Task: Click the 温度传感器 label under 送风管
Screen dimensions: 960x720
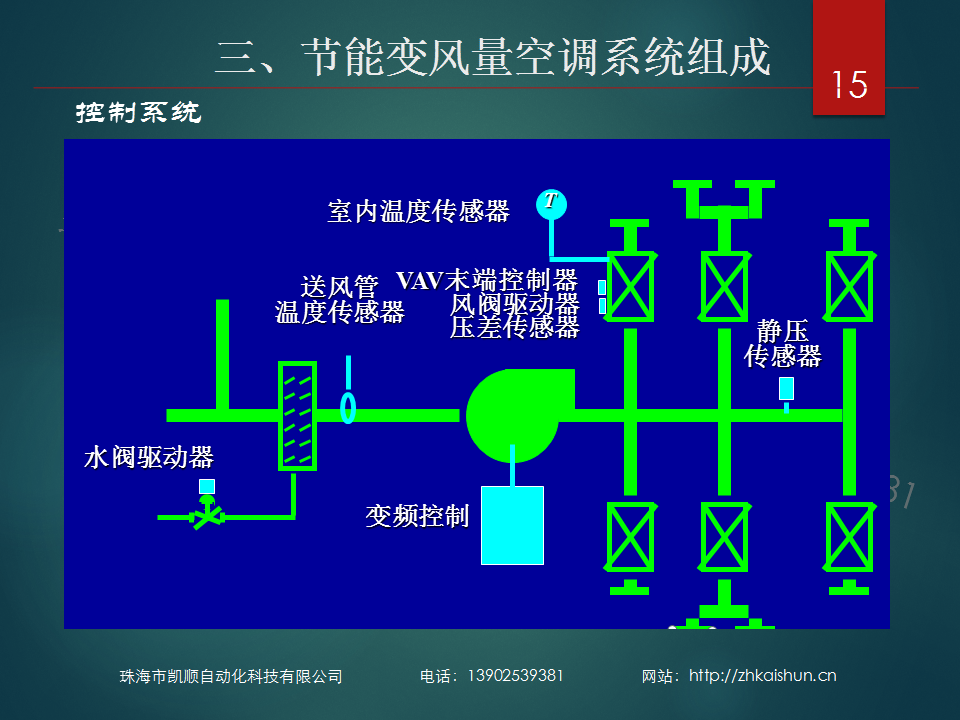Action: click(x=339, y=312)
